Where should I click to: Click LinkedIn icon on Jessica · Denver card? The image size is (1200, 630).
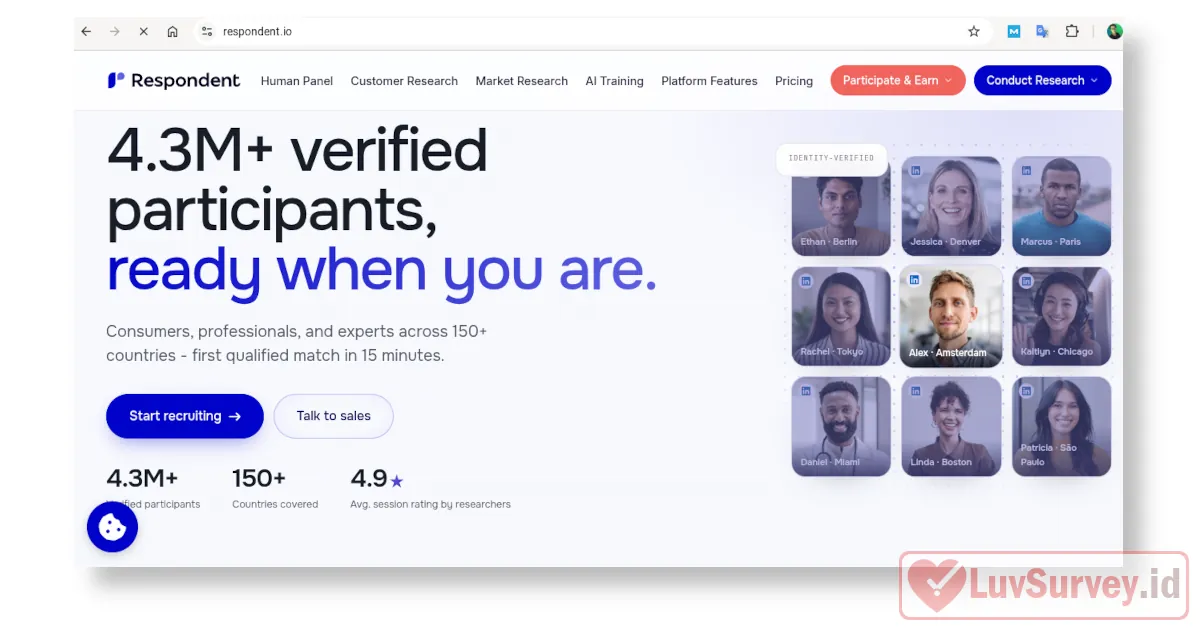tap(915, 171)
